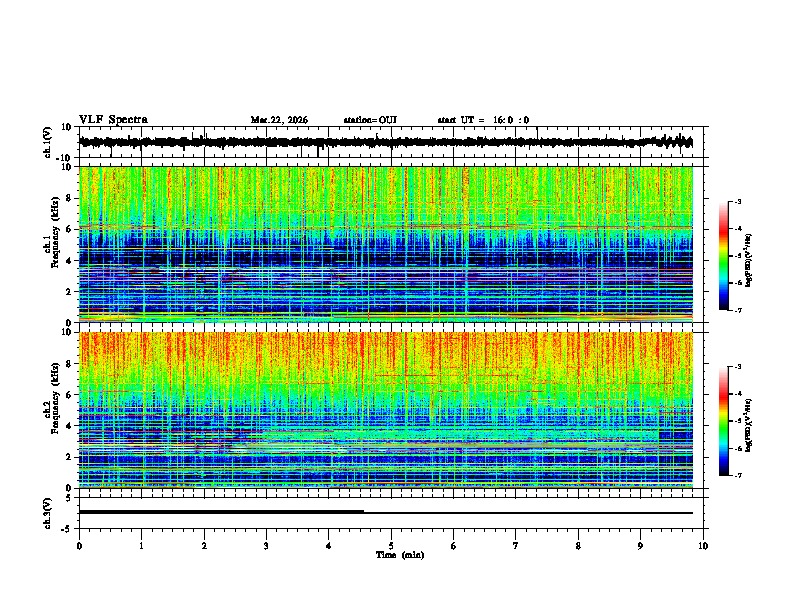Image resolution: width=792 pixels, height=612 pixels.
Task: Click the "6" kHz tick on ch.1 spectrogram
Action: 69,229
